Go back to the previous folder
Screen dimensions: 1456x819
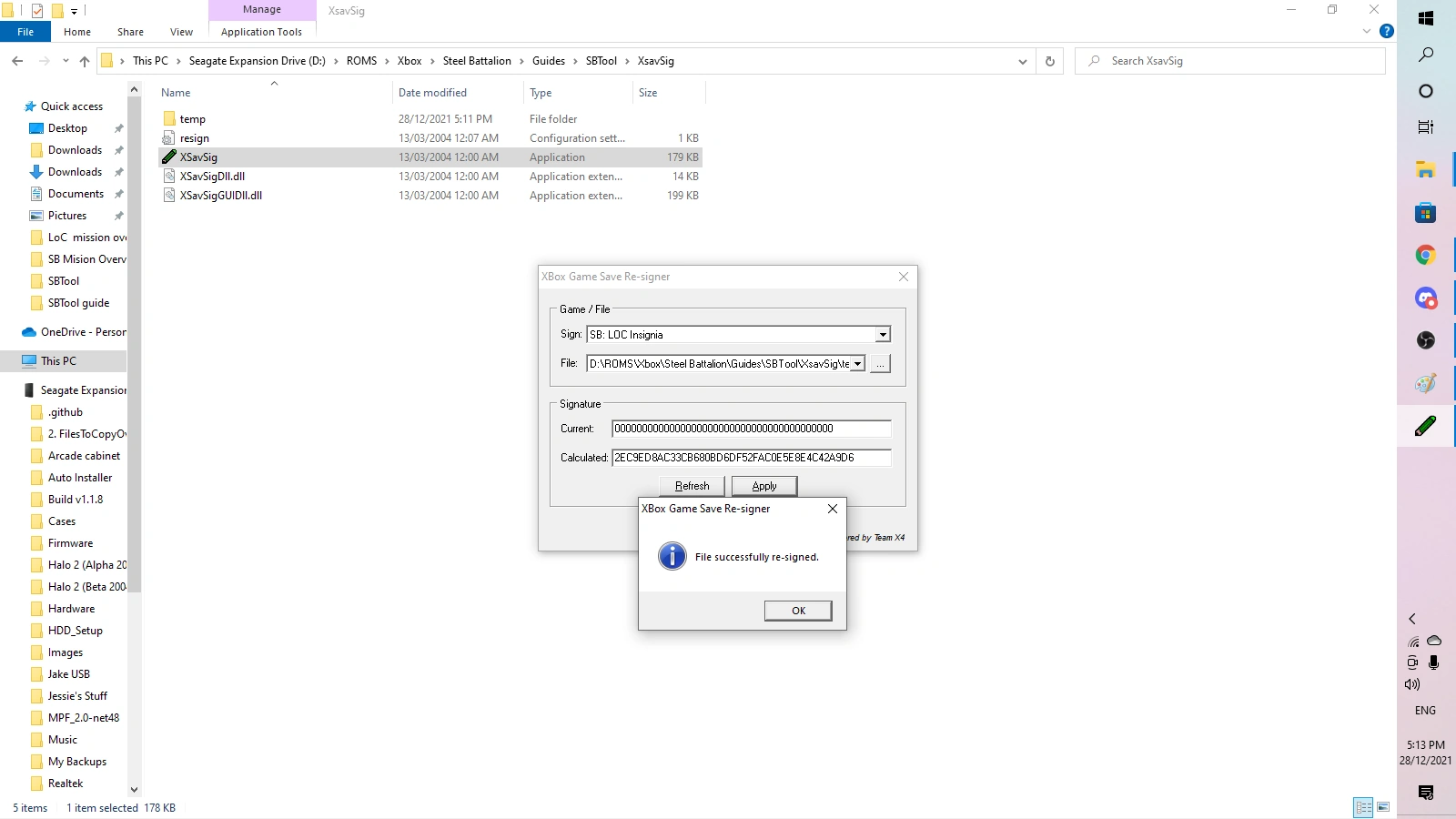pos(17,61)
